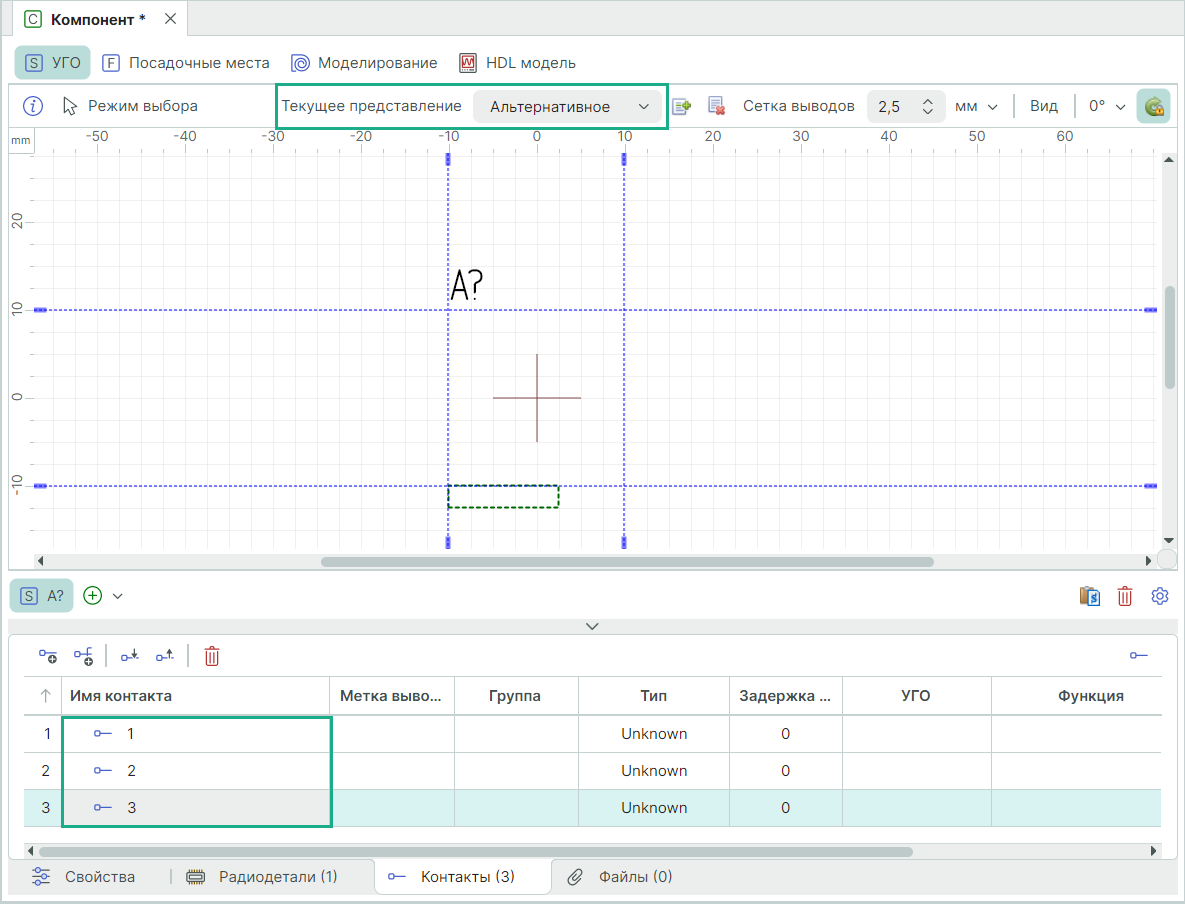Toggle the pin grid snap button
1185x904 pixels.
[x=1154, y=106]
